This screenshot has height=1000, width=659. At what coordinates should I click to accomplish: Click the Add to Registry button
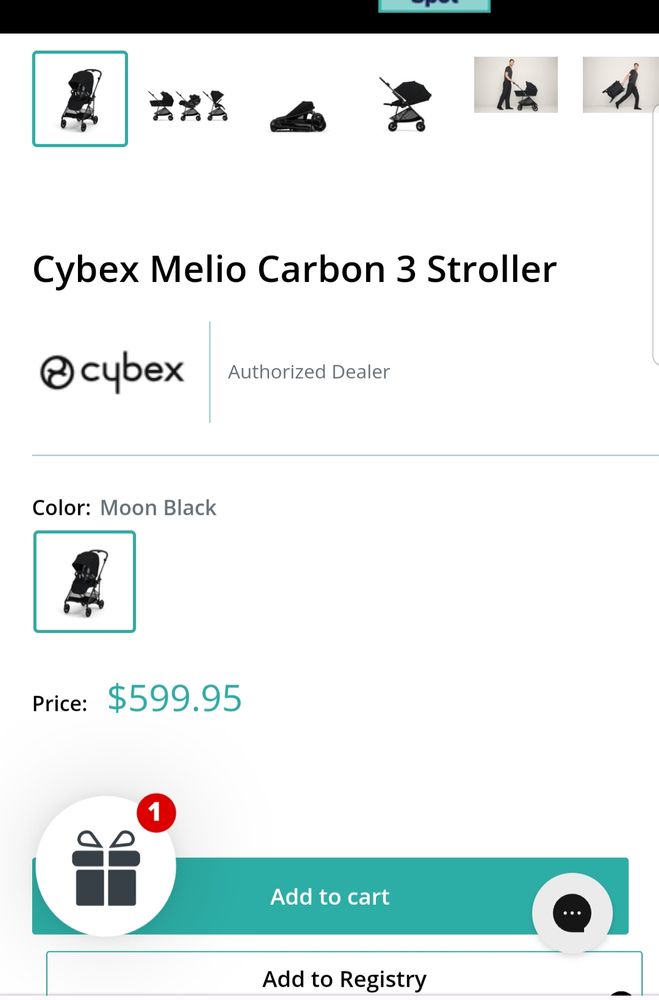(x=344, y=978)
